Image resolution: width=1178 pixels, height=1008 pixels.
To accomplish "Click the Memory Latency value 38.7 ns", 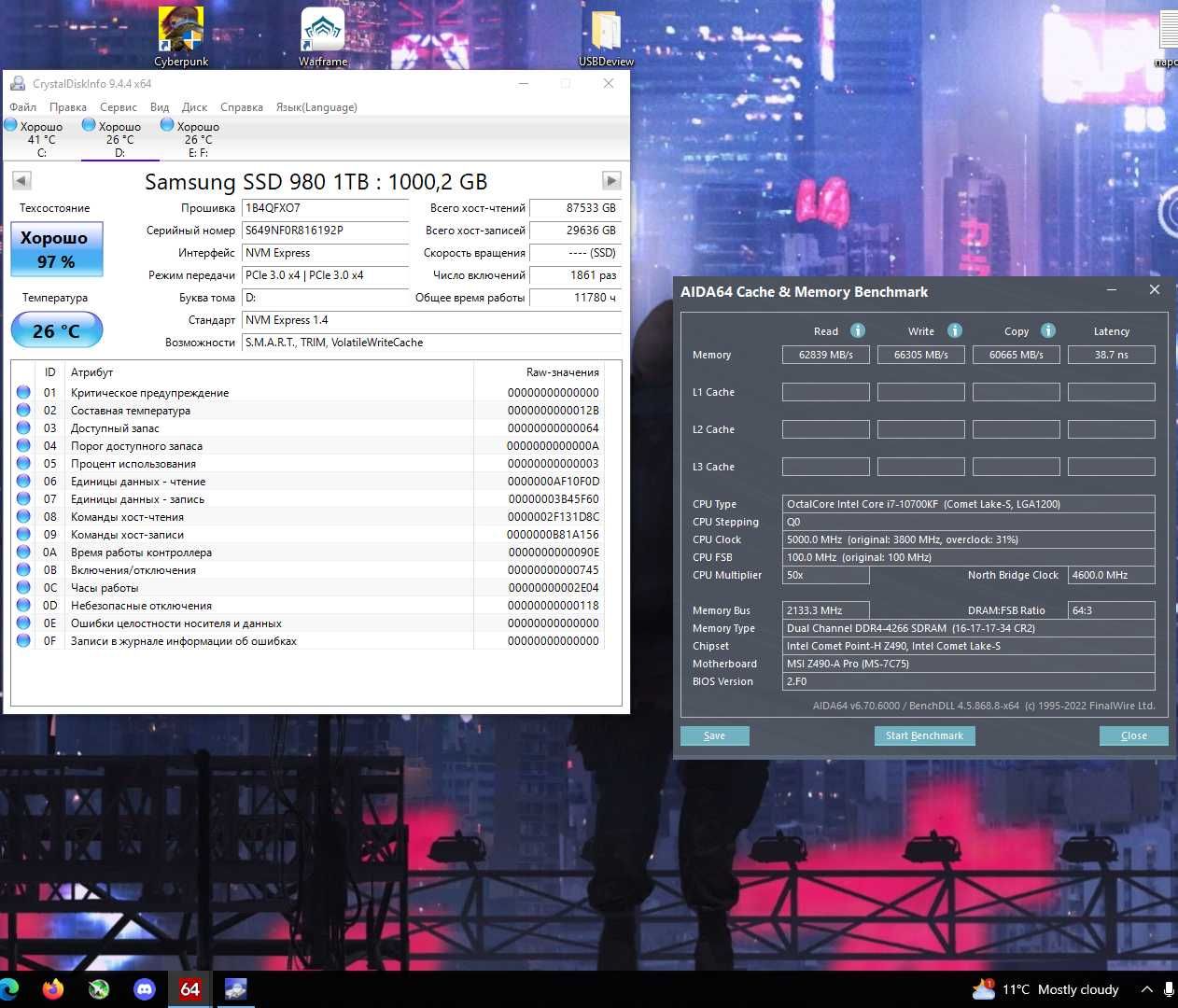I will (x=1112, y=355).
